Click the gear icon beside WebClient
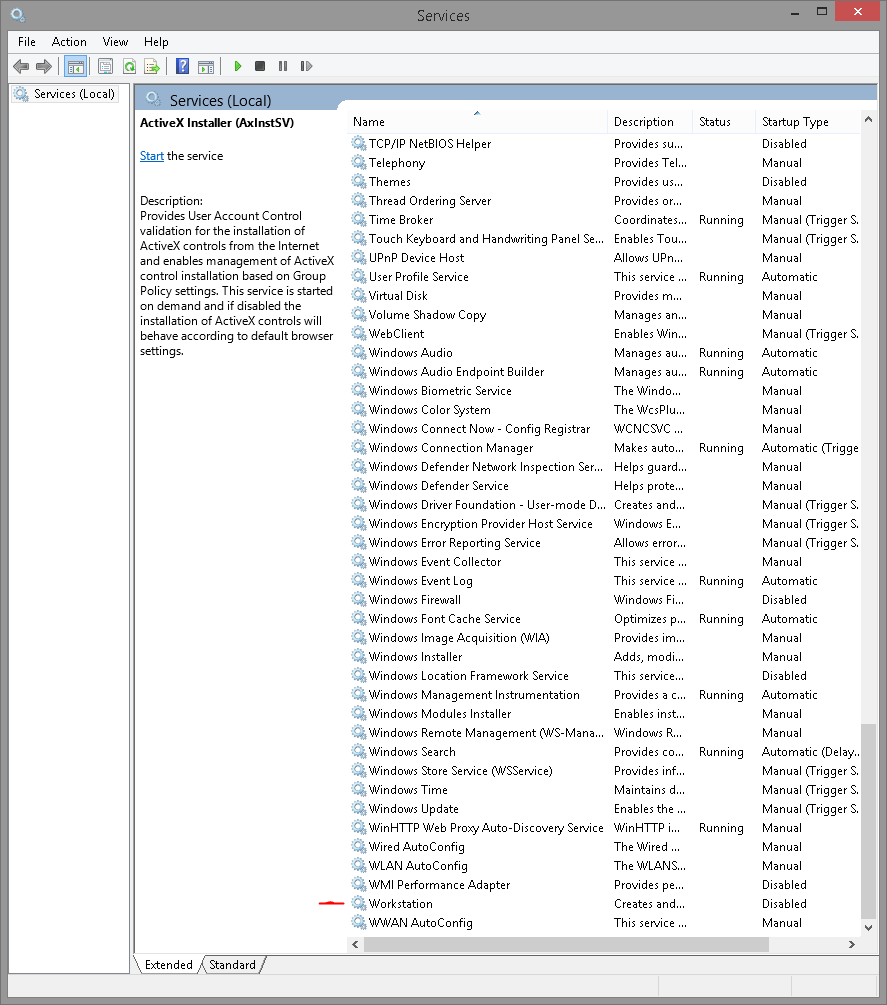 (x=359, y=333)
